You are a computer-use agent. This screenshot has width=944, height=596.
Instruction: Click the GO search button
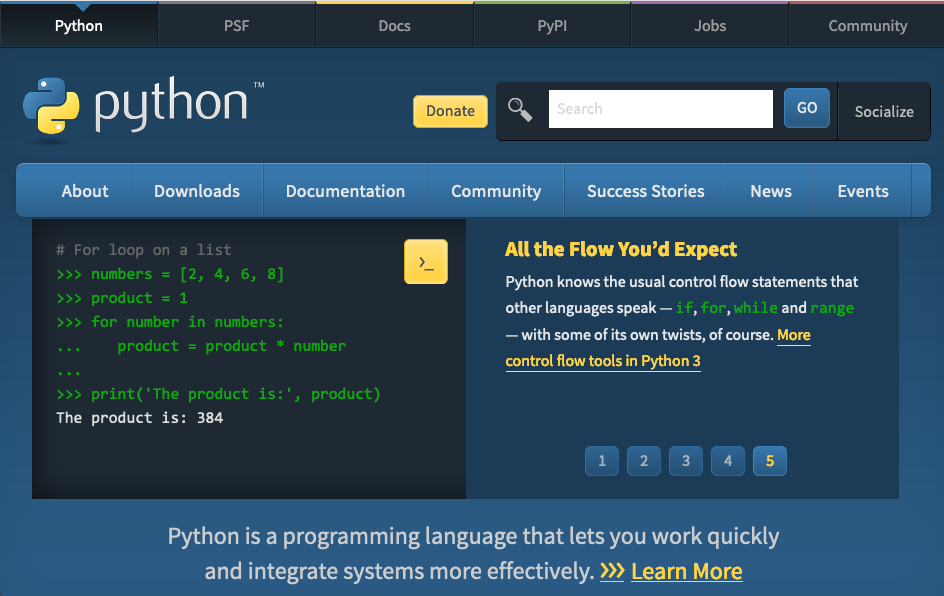pyautogui.click(x=807, y=108)
